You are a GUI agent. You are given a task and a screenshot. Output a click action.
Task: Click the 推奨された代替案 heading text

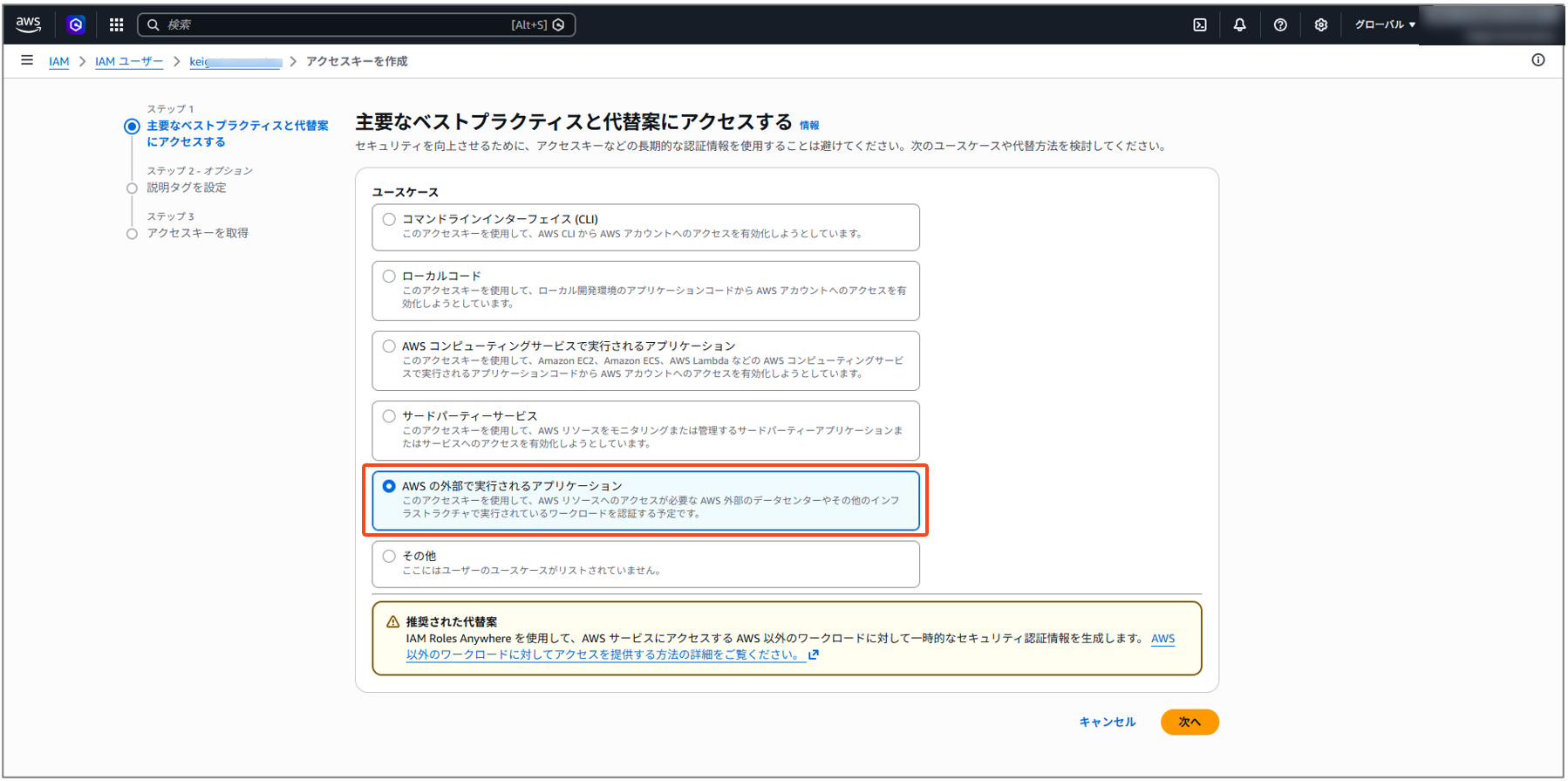click(x=452, y=622)
